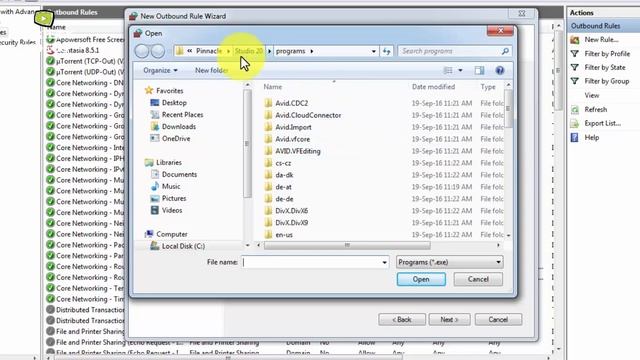Click the New Rule icon in Actions pane
The image size is (640, 360).
[575, 40]
